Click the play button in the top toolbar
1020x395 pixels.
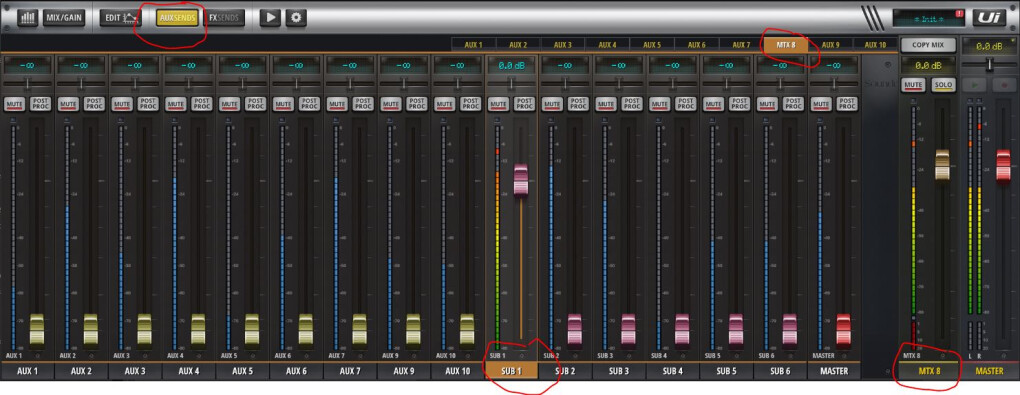coord(270,18)
